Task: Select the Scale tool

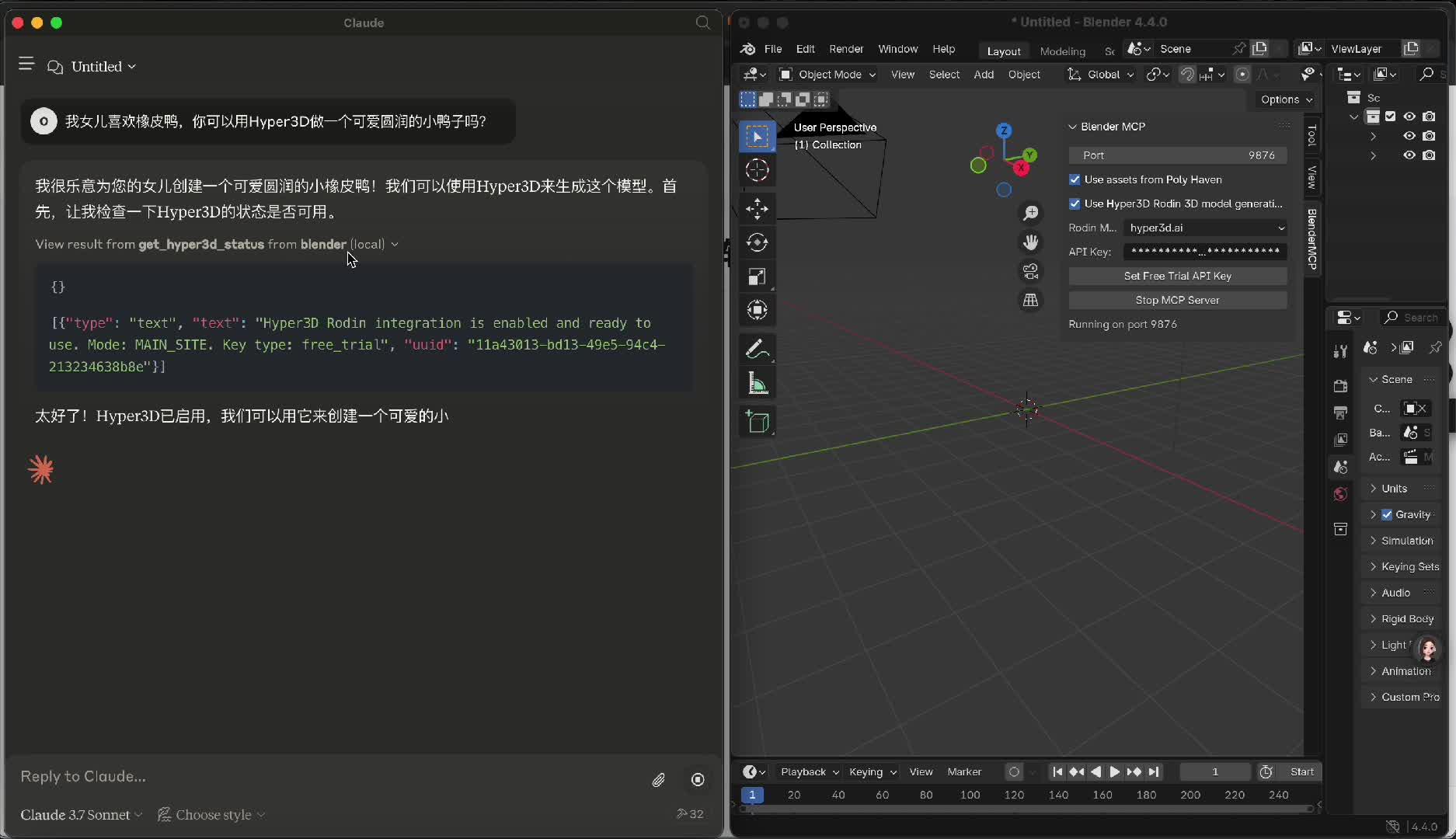Action: [757, 276]
